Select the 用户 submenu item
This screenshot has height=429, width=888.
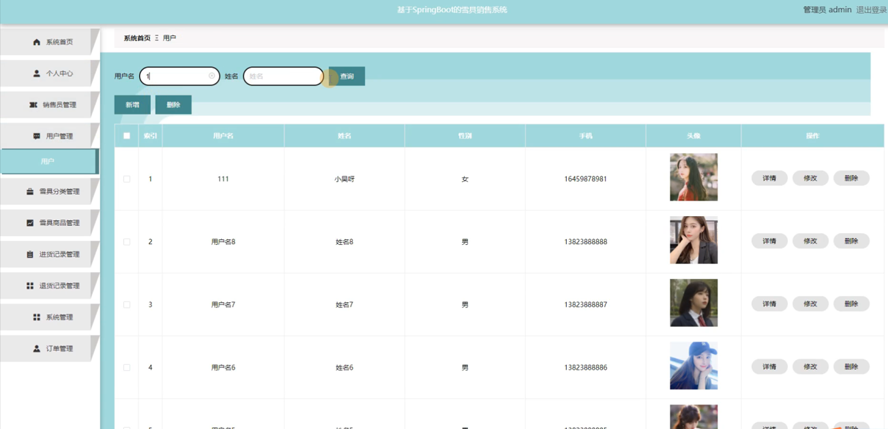point(49,161)
